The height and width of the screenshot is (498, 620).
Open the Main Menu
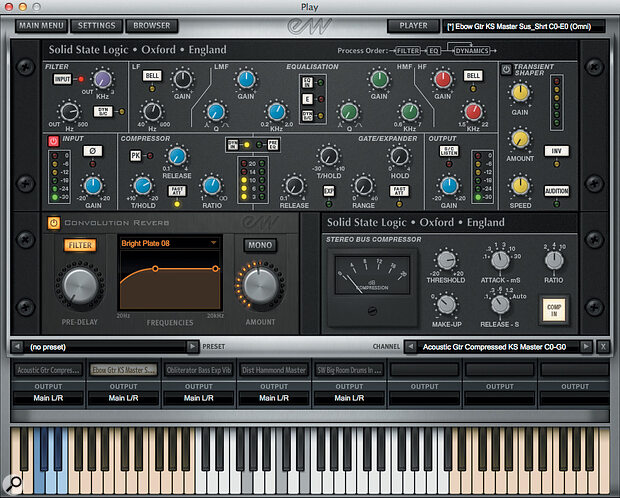(41, 26)
